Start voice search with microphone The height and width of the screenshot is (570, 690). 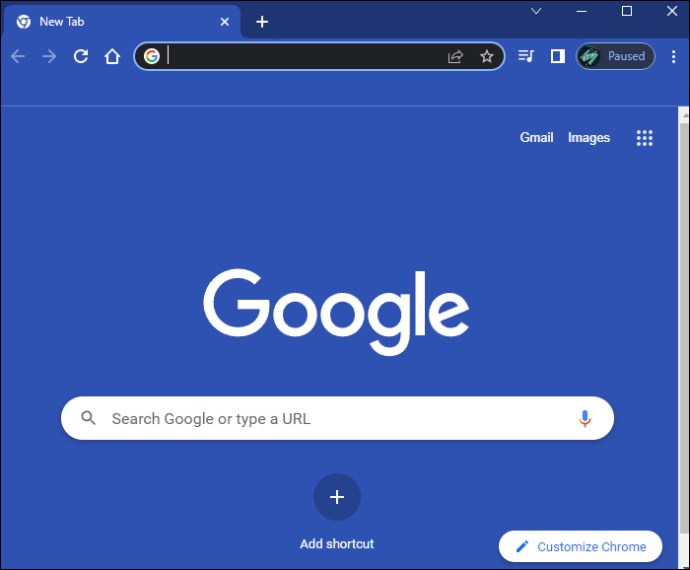(585, 419)
